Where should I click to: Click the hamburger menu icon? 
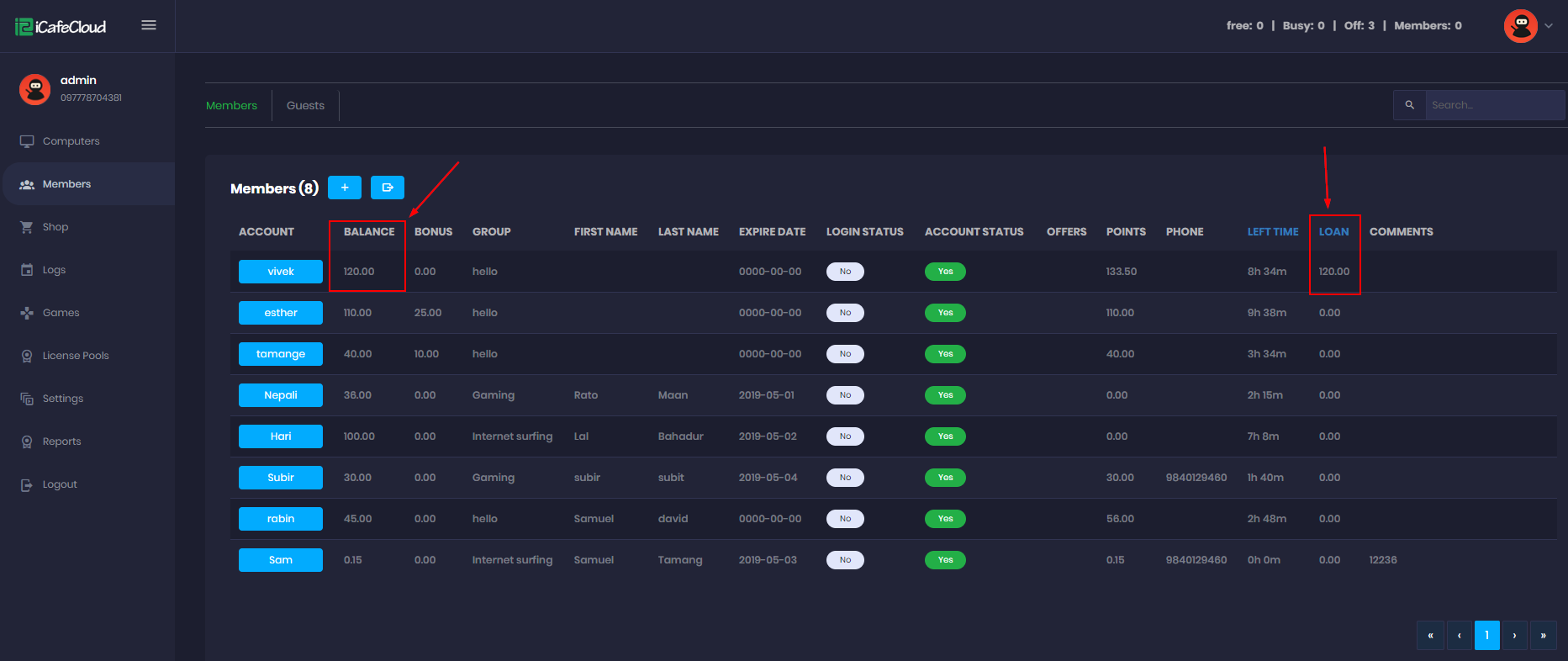[149, 25]
